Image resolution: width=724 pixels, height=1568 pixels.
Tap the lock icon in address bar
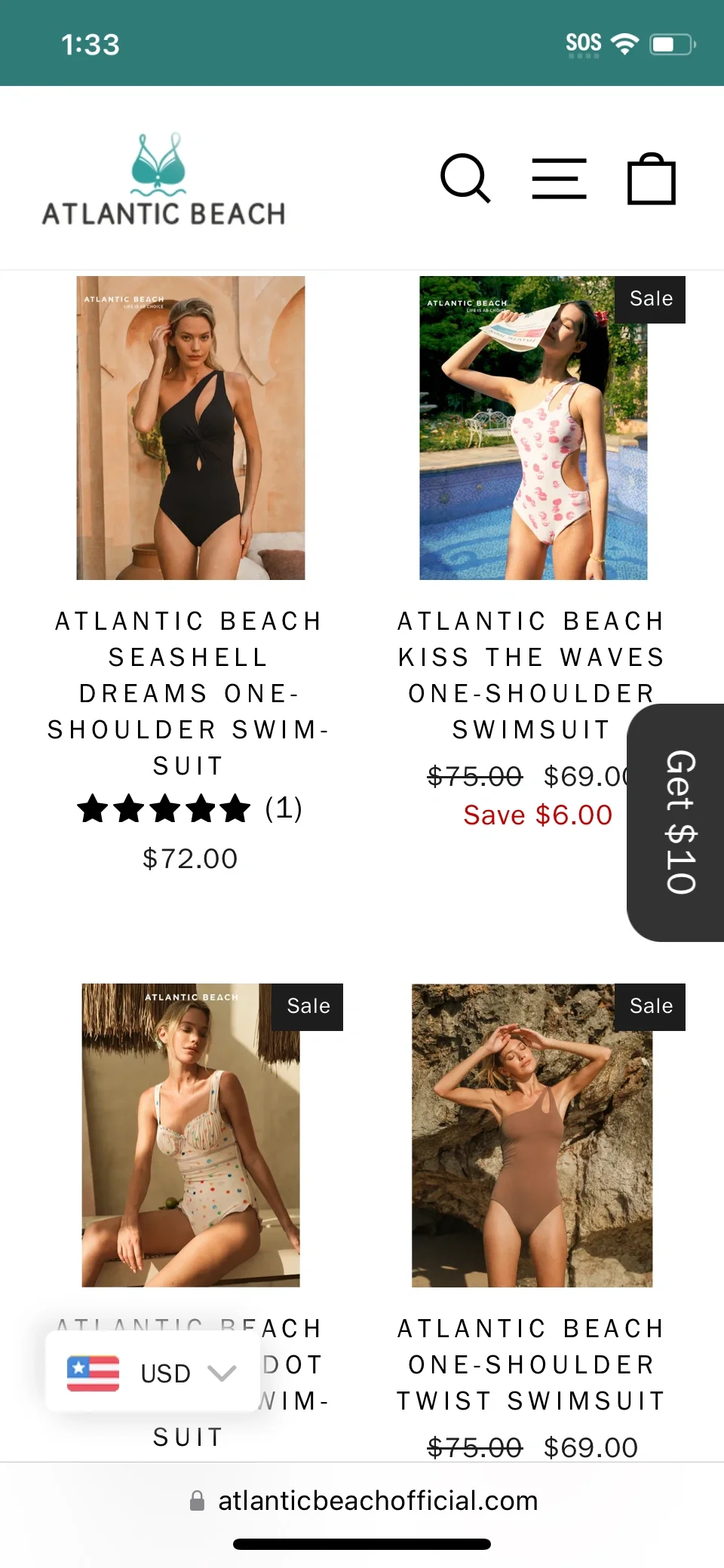pyautogui.click(x=197, y=1501)
